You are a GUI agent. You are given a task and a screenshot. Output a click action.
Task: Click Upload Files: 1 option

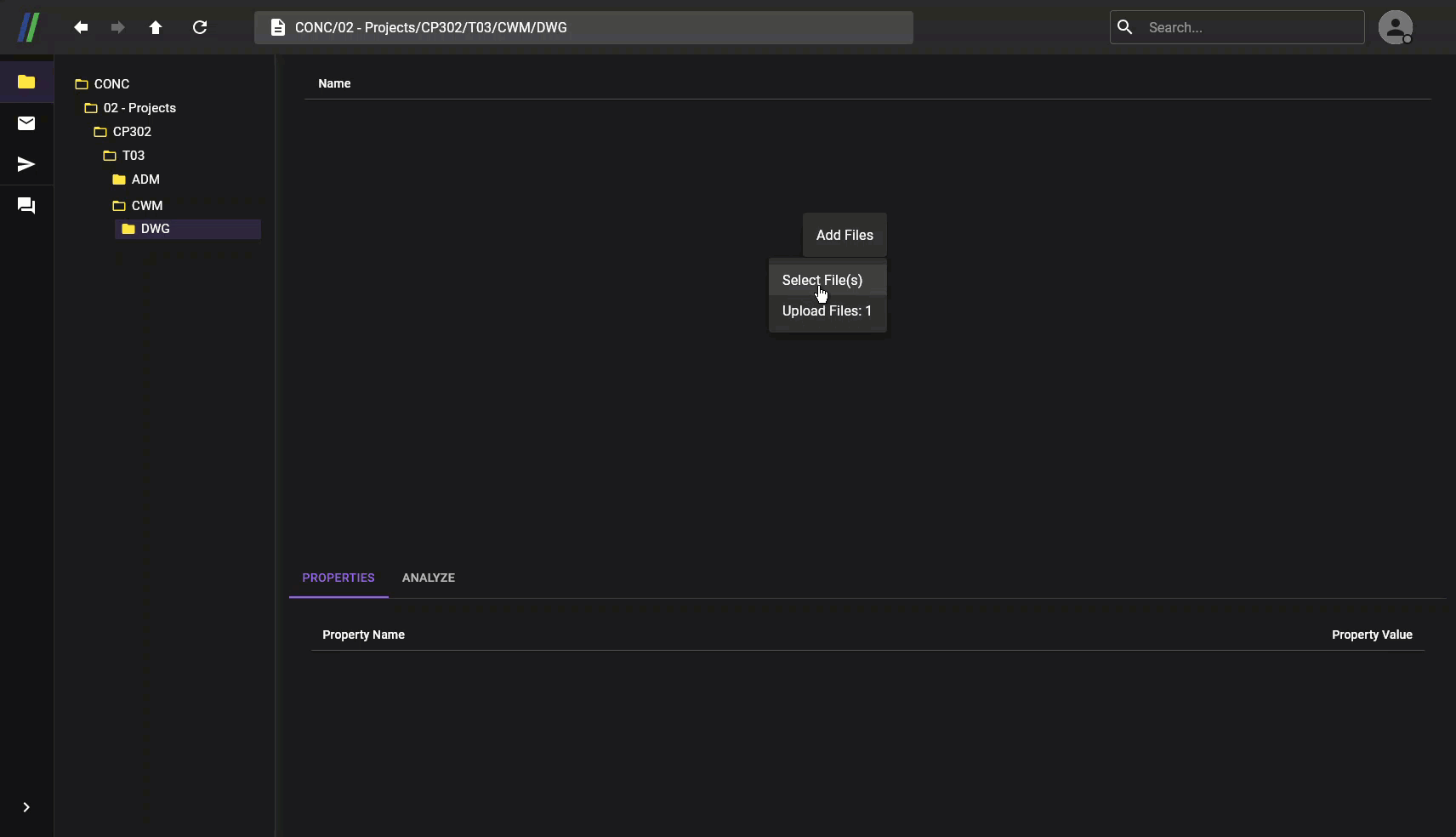[x=827, y=310]
